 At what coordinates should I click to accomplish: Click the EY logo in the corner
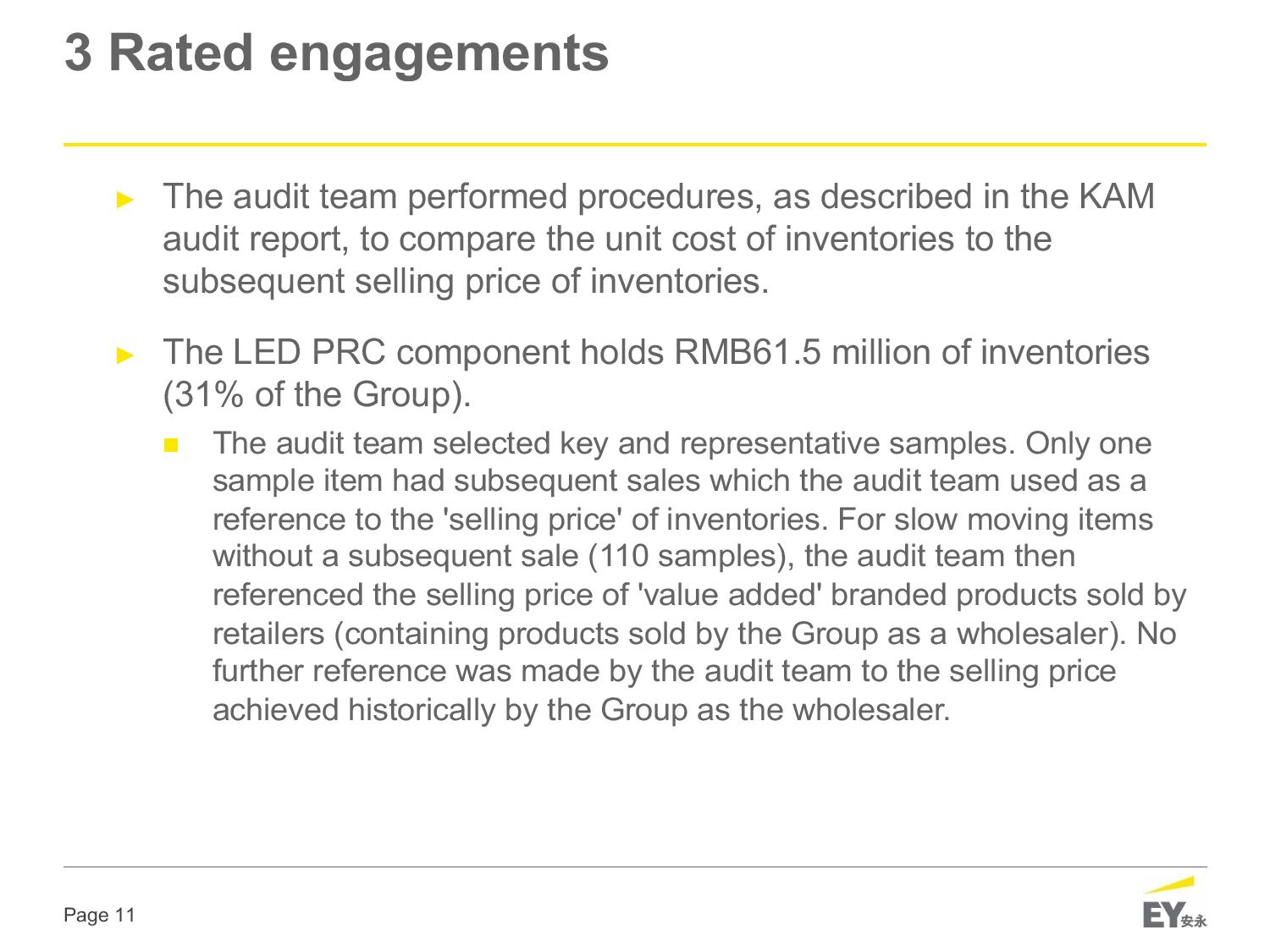pyautogui.click(x=1174, y=903)
